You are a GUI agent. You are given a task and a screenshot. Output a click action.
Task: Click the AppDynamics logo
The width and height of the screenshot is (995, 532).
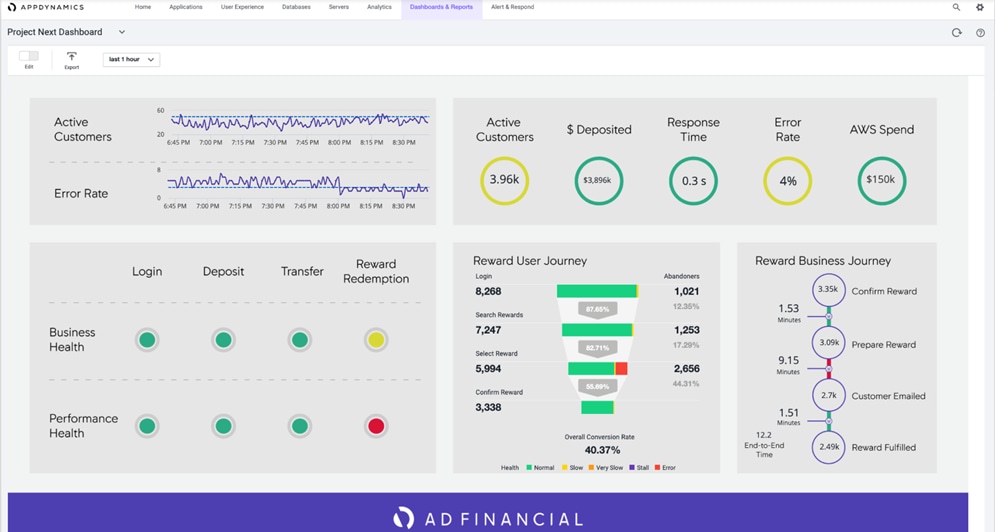(46, 7)
